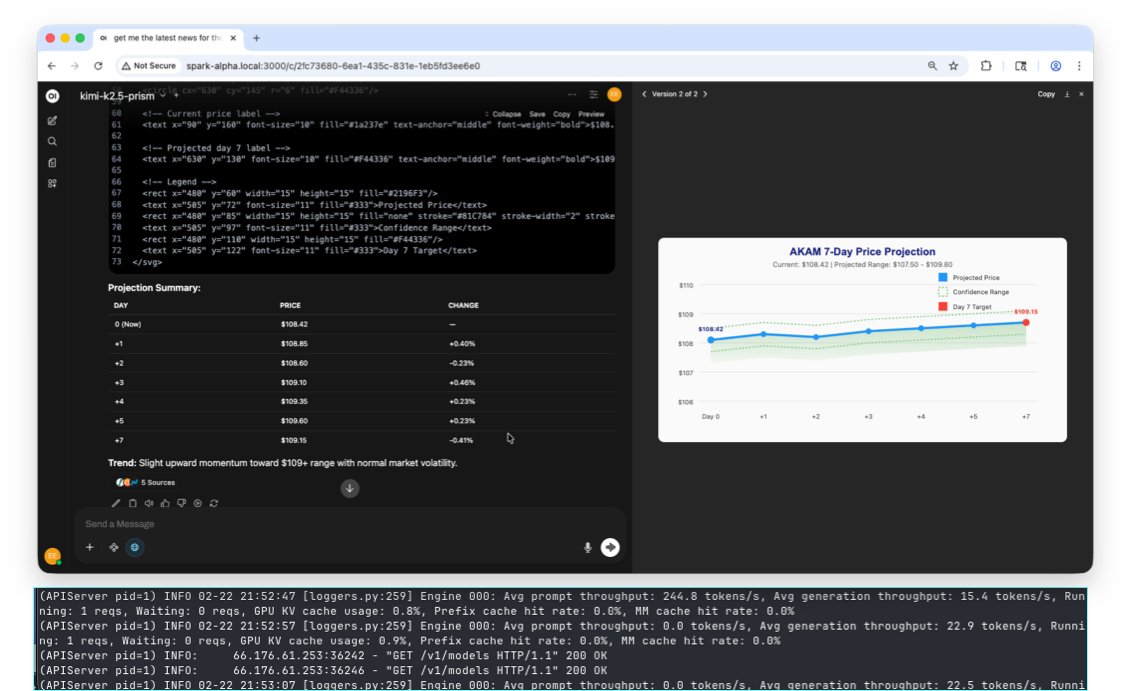1131x691 pixels.
Task: Open the browser three-dot menu
Action: pyautogui.click(x=1079, y=66)
